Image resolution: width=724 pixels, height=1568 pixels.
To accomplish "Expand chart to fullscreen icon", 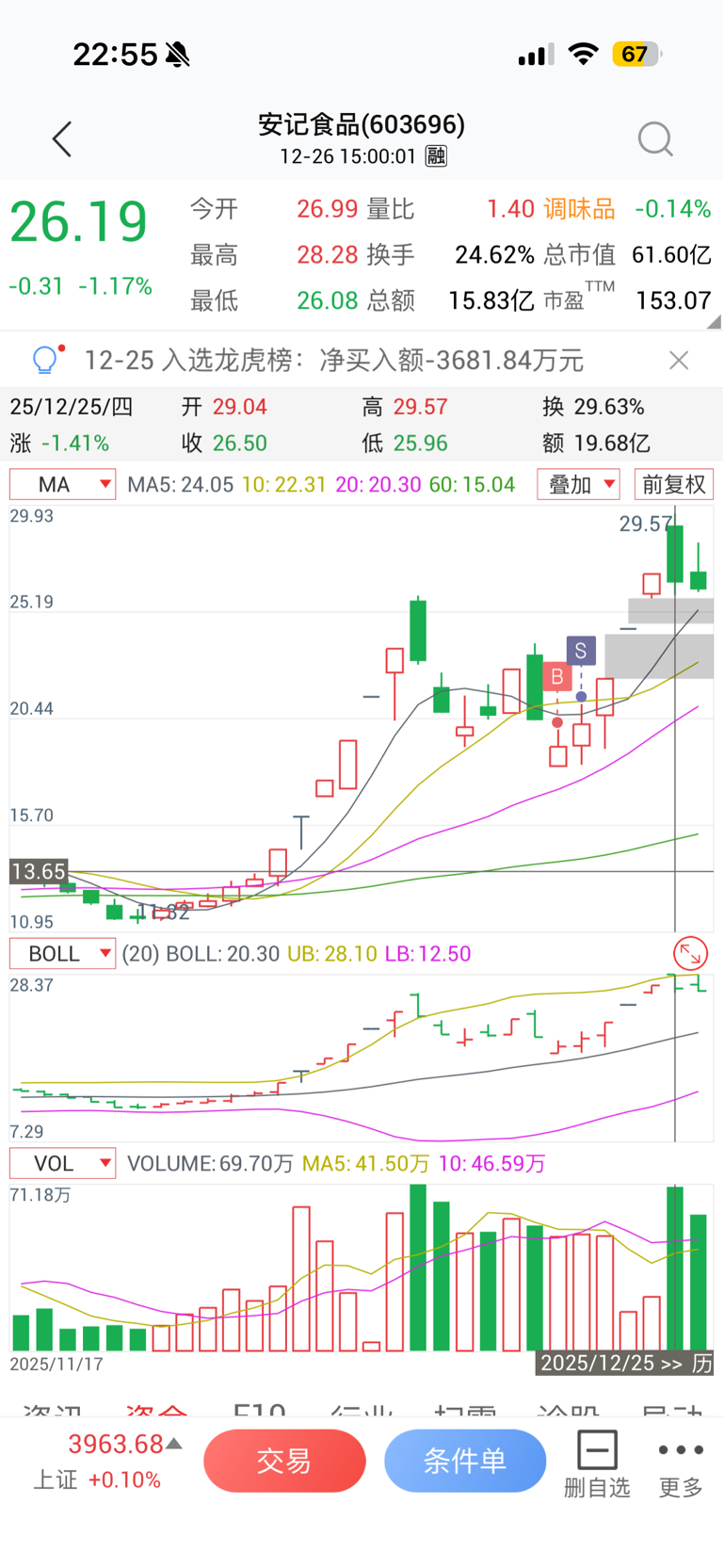I will [691, 954].
